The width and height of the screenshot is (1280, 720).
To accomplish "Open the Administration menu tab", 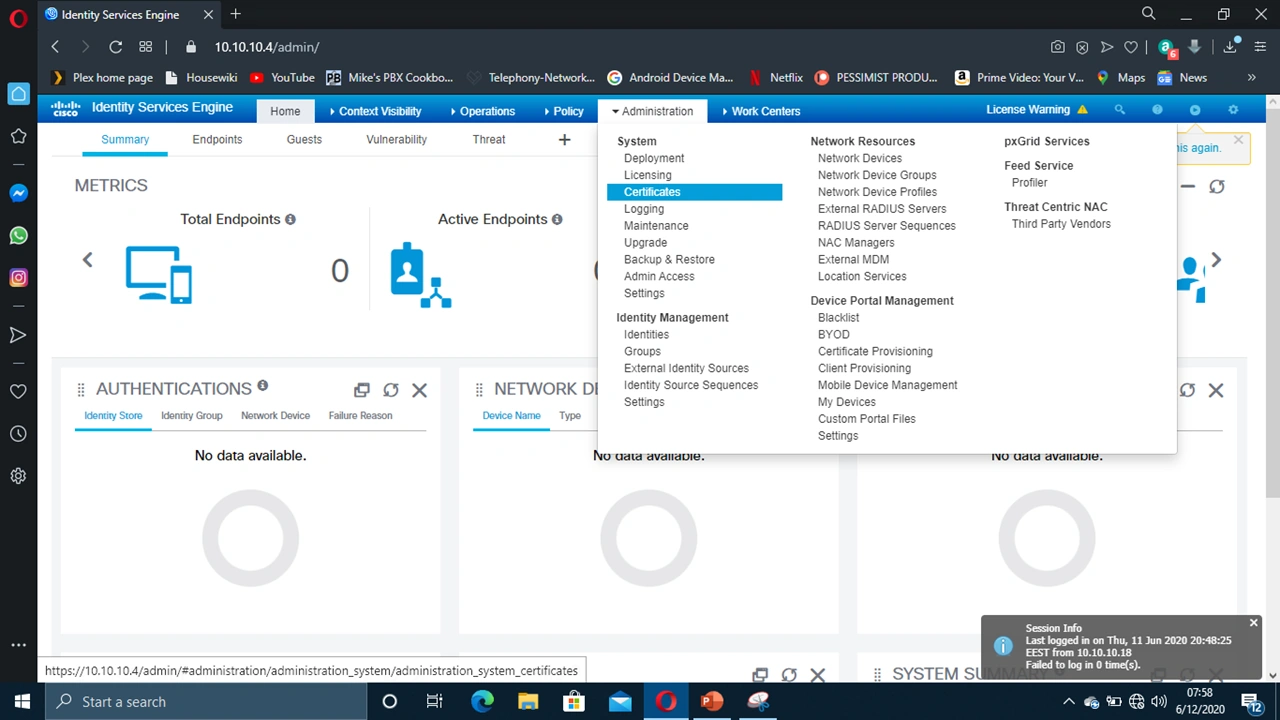I will tap(653, 111).
